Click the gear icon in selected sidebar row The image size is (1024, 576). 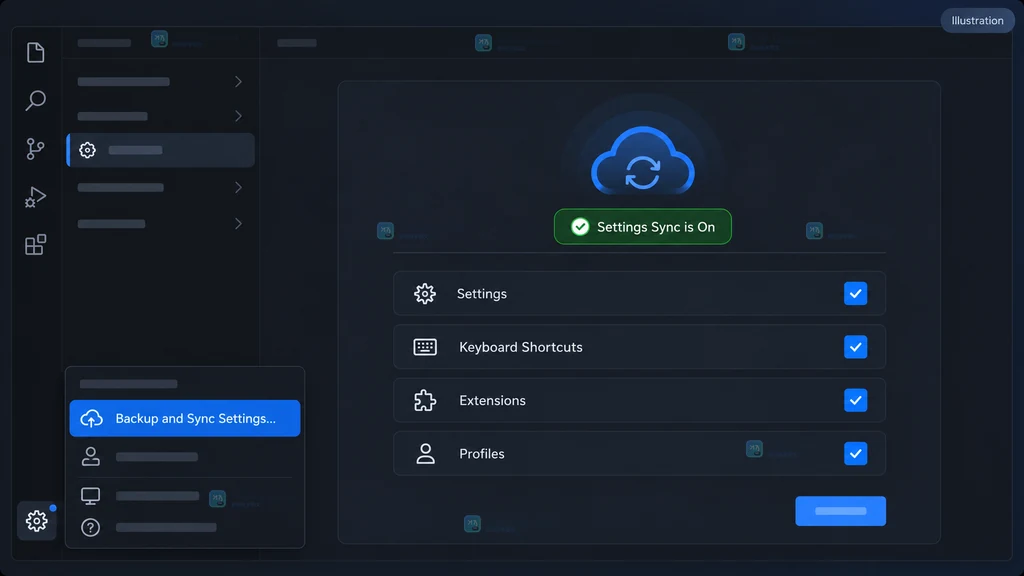pos(88,150)
